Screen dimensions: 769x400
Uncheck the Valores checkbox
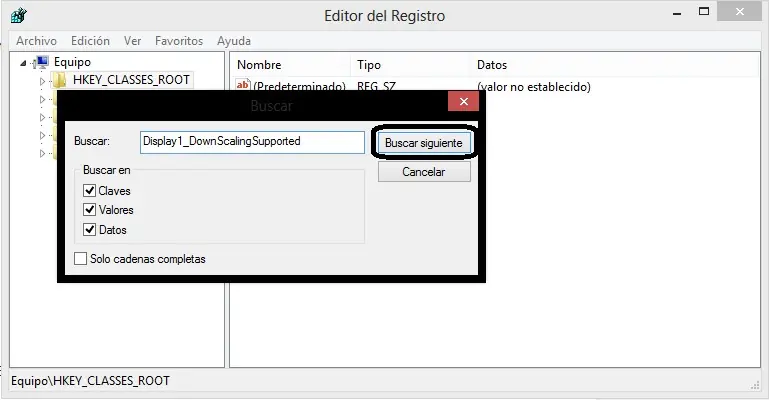89,209
